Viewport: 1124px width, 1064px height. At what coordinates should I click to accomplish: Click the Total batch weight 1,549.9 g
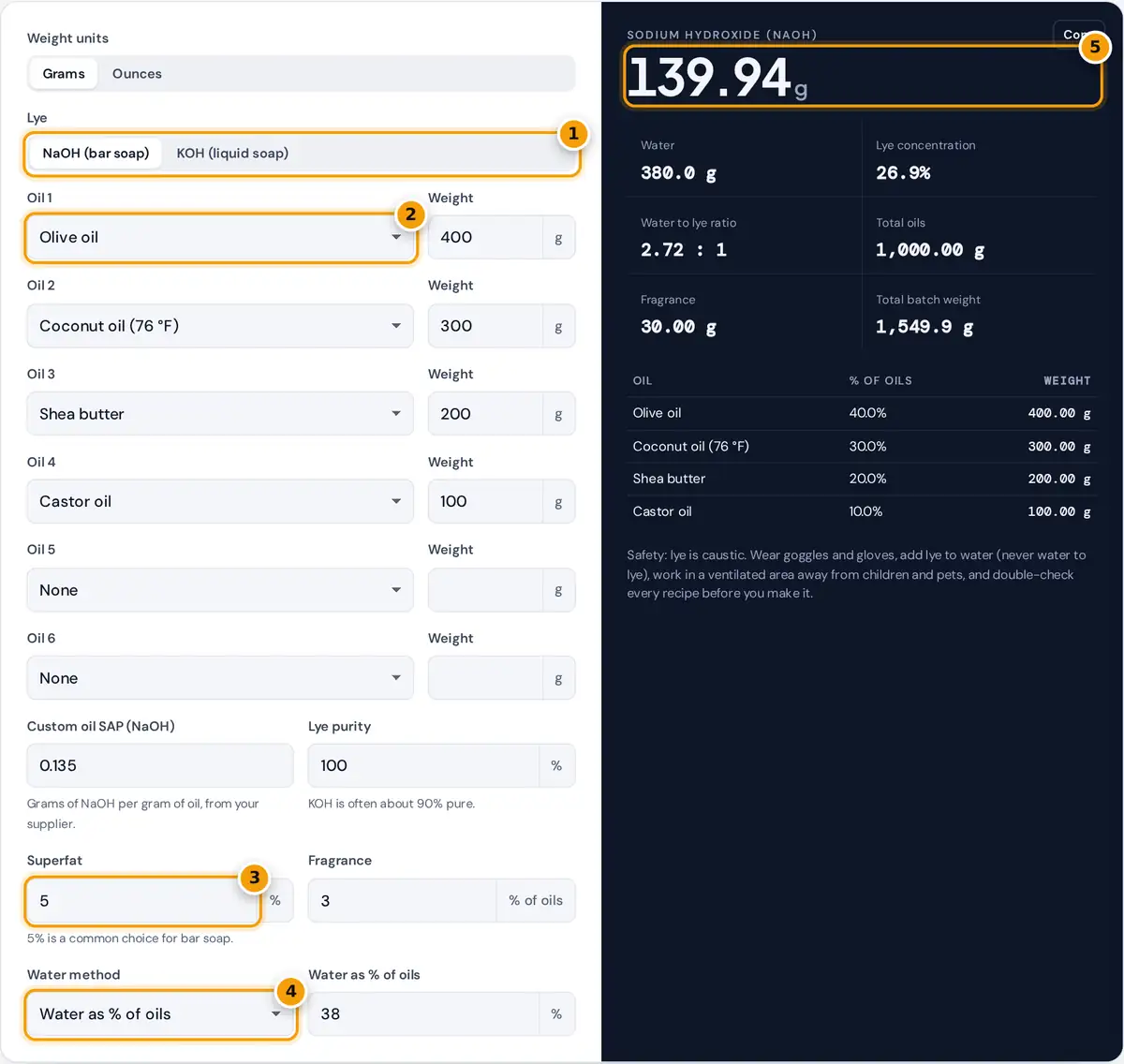click(924, 327)
